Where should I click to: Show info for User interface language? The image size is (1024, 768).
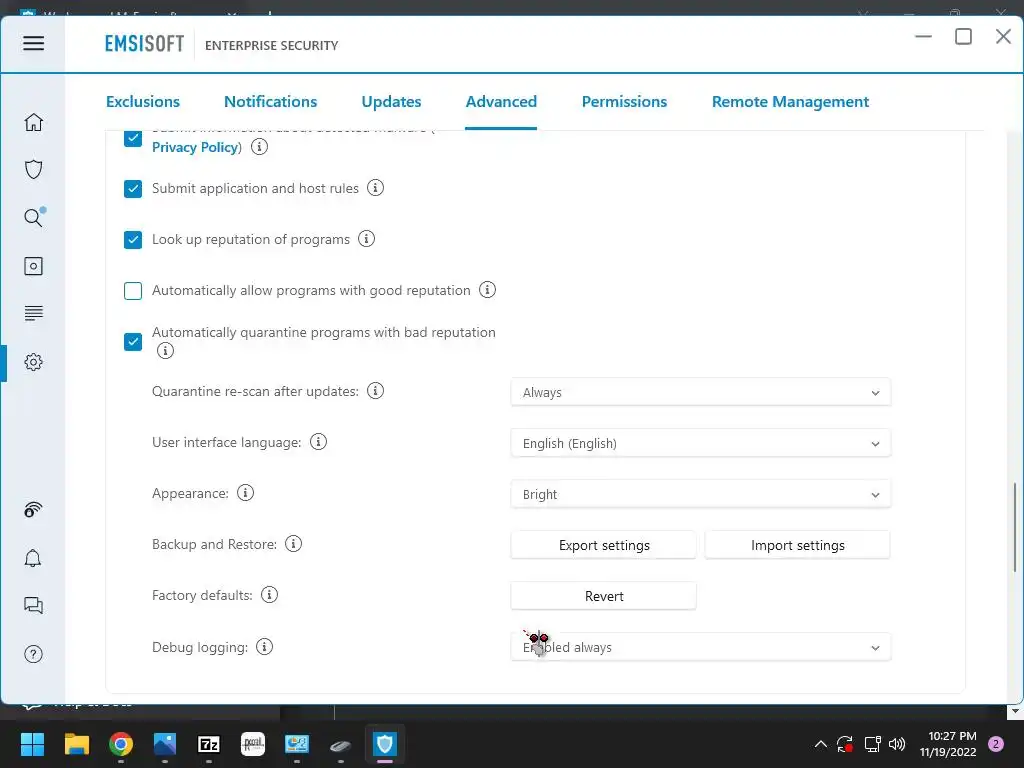318,442
